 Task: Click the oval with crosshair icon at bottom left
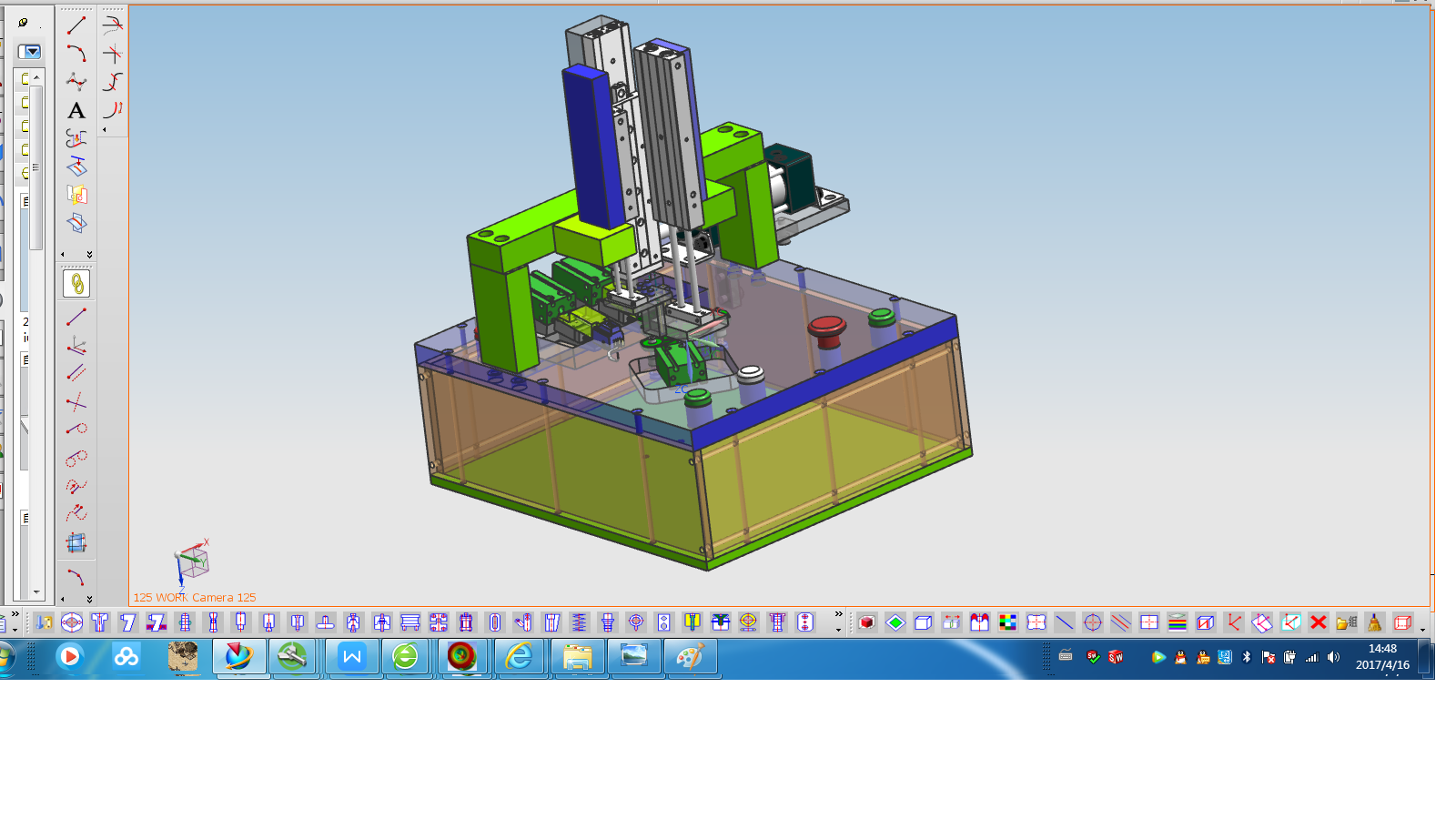tap(72, 622)
